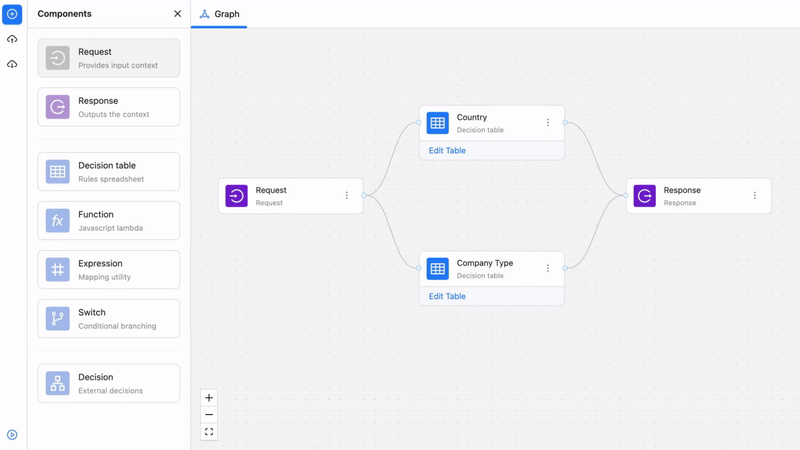This screenshot has width=800, height=450.
Task: Click the Decision external decisions icon
Action: click(58, 383)
